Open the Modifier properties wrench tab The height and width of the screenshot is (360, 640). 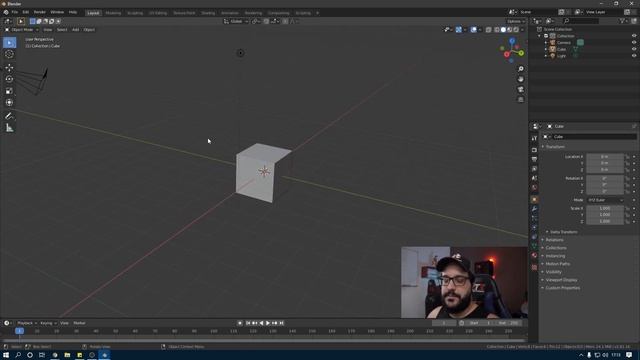(534, 209)
